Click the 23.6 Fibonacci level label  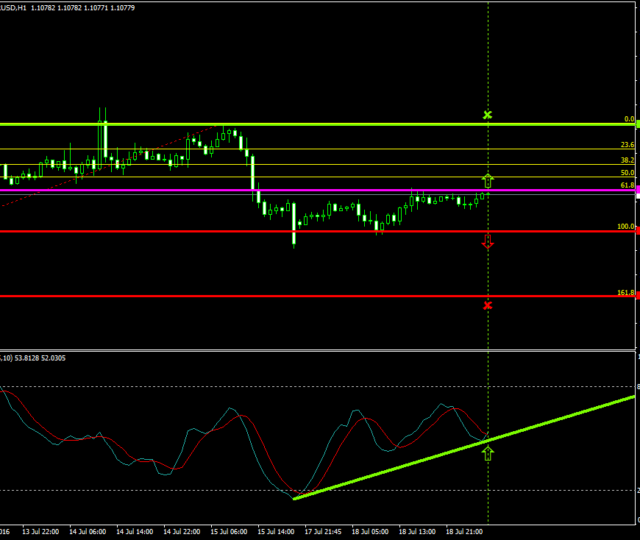tap(627, 145)
